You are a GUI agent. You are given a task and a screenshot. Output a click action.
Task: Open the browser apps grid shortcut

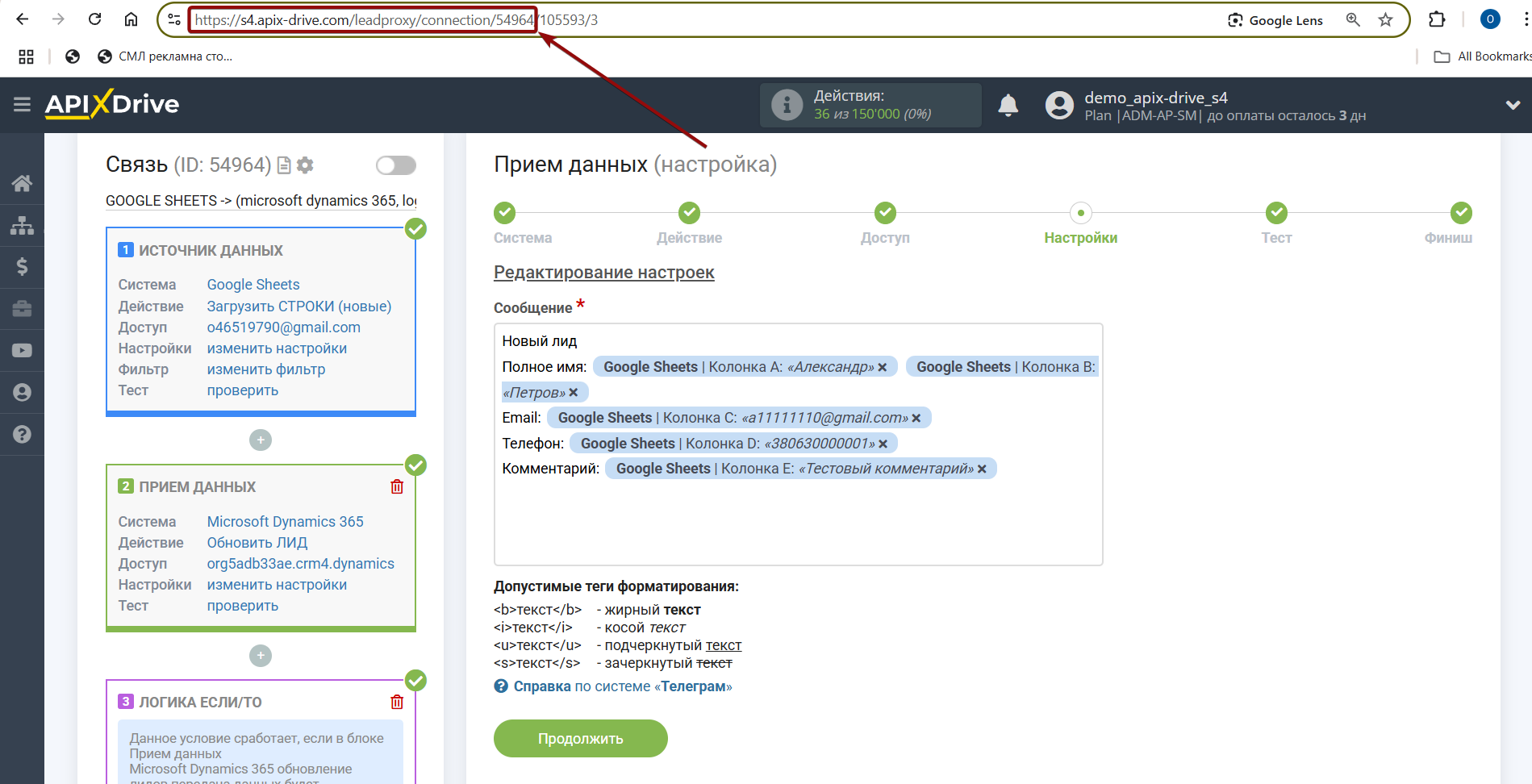pos(26,56)
